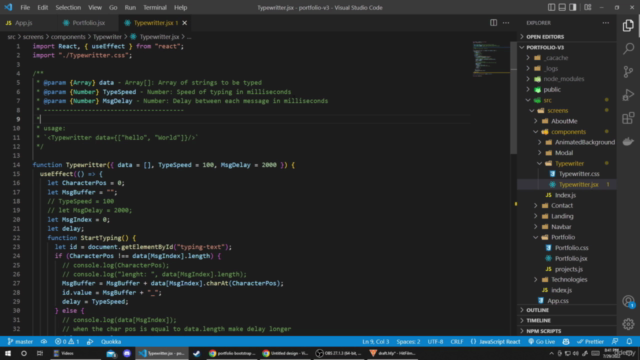The image size is (640, 360).
Task: Open the Docker view in activity bar
Action: (x=628, y=142)
